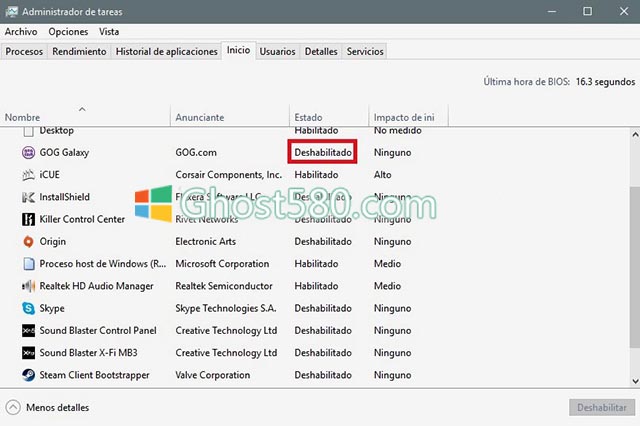640x426 pixels.
Task: Click Origin row's Deshabilitado status
Action: (323, 242)
